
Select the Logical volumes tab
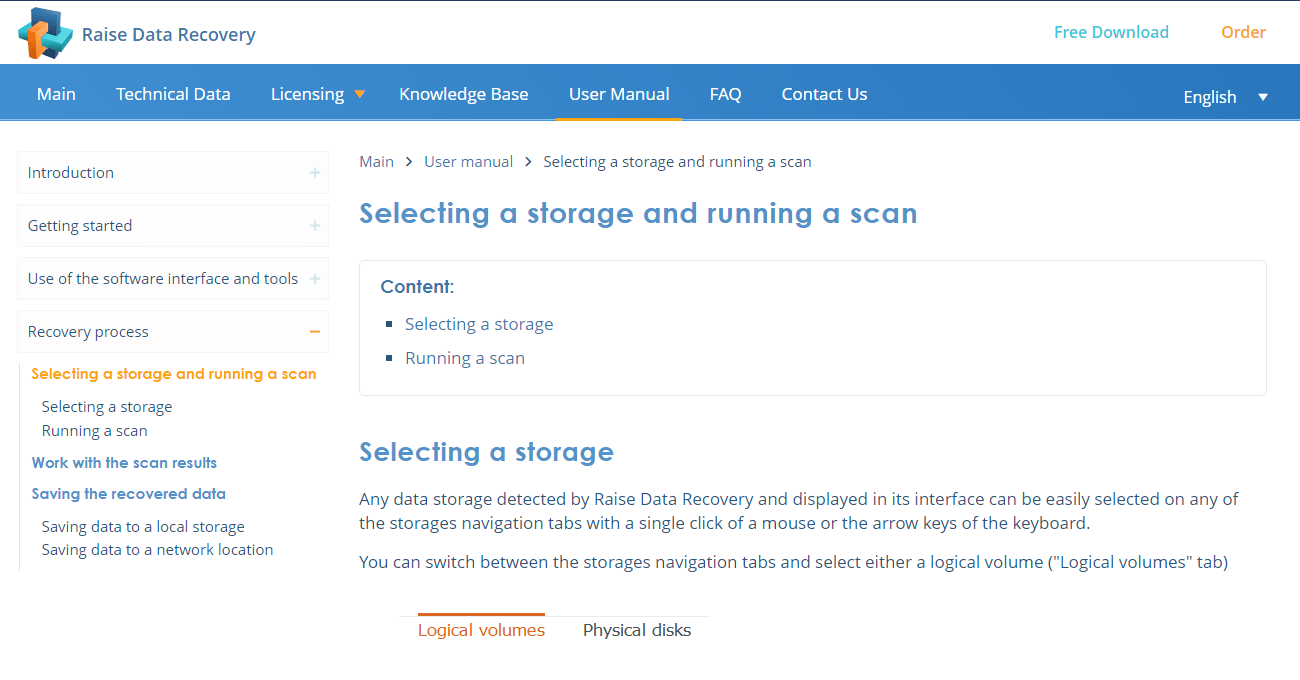pyautogui.click(x=481, y=629)
